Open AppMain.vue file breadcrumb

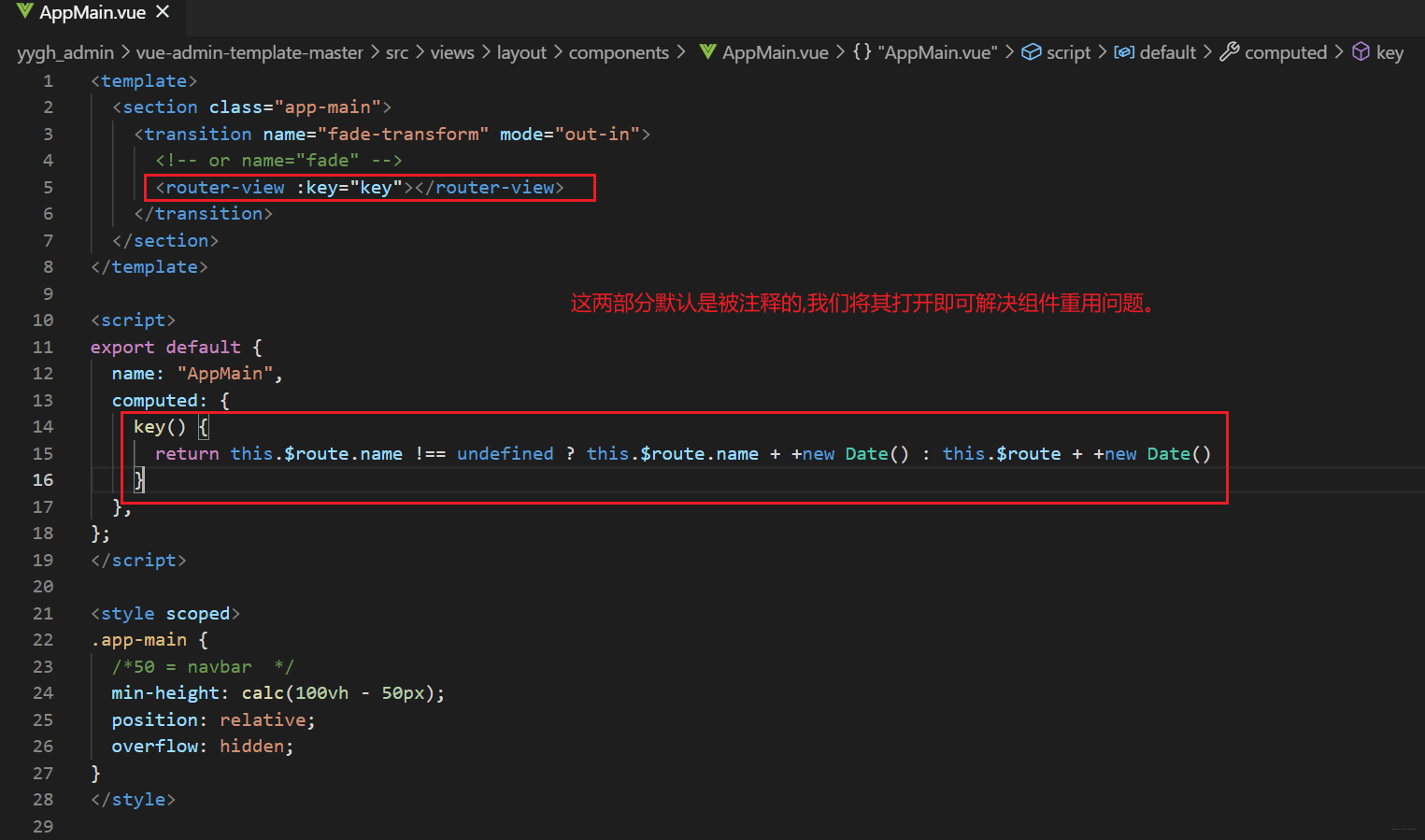click(776, 53)
